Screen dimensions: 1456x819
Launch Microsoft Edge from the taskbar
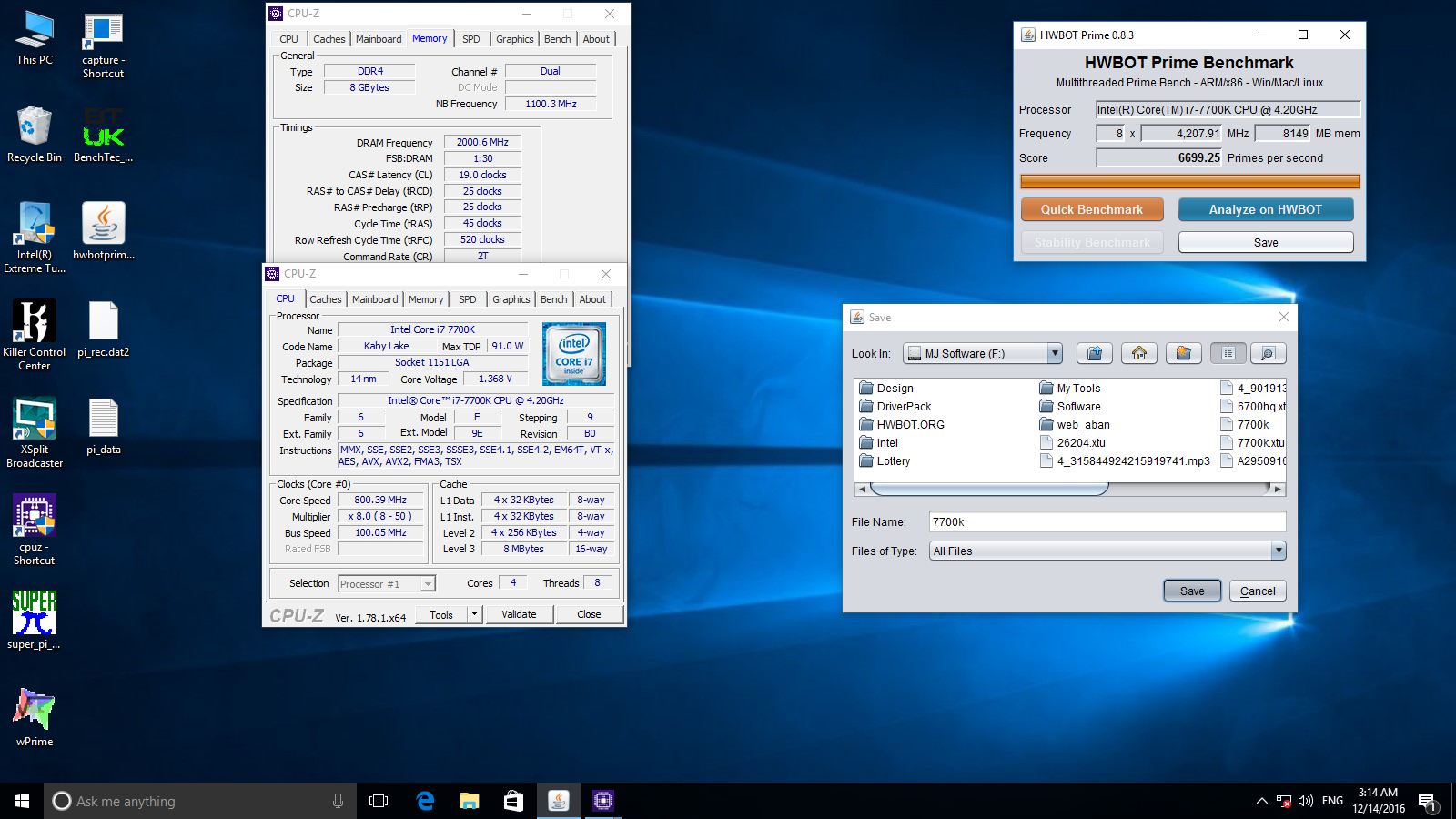click(425, 801)
